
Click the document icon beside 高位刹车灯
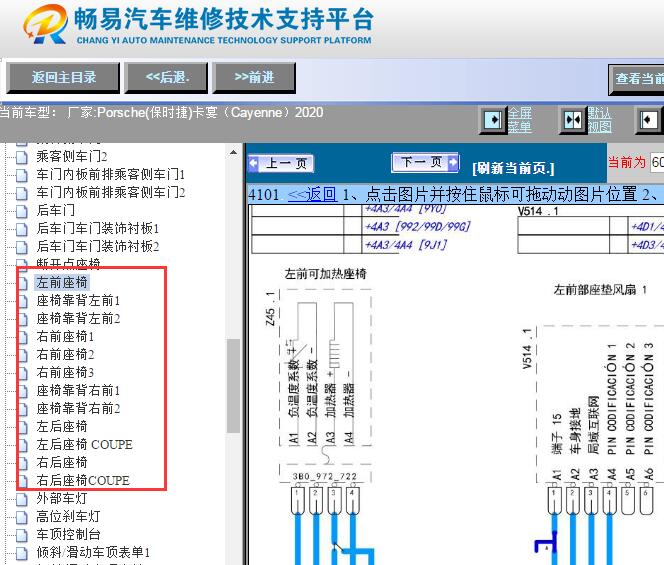(22, 517)
